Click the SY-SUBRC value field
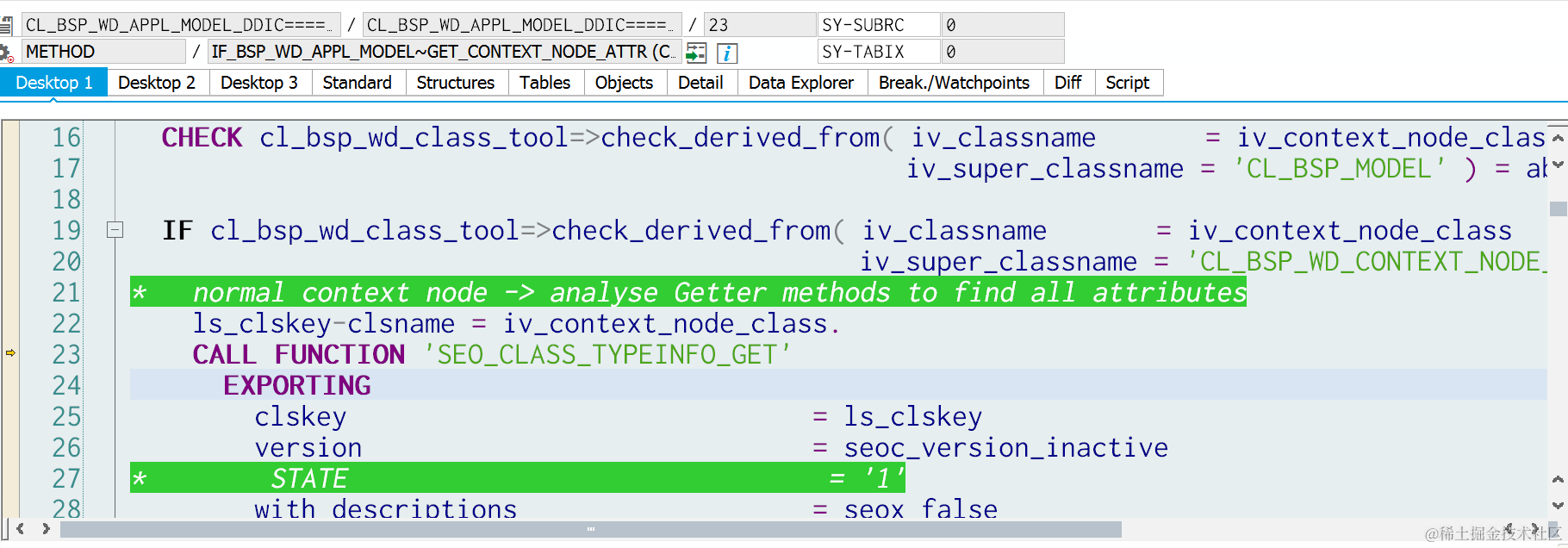 pyautogui.click(x=1003, y=25)
